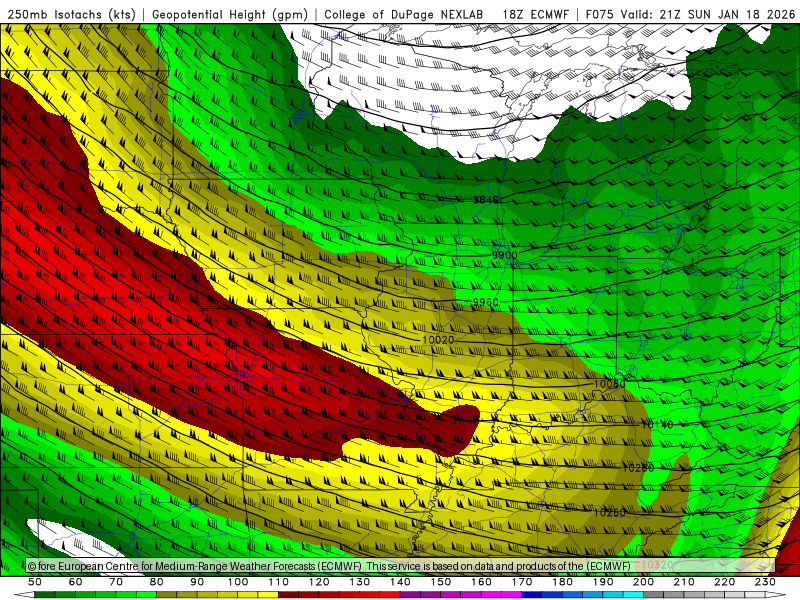Click the '18Z ECMWF' model run label
800x600 pixels.
pos(535,14)
